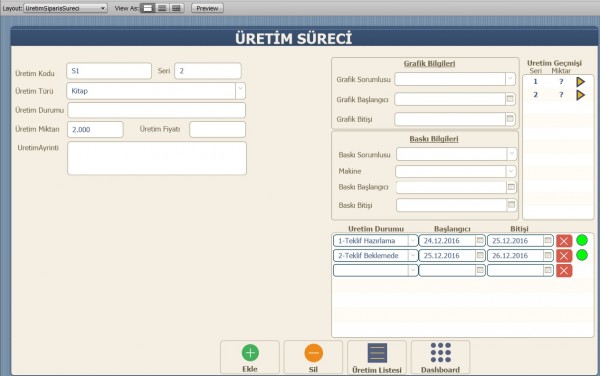Click the Grafik Bilgileri heading
This screenshot has width=600, height=376.
pos(429,63)
